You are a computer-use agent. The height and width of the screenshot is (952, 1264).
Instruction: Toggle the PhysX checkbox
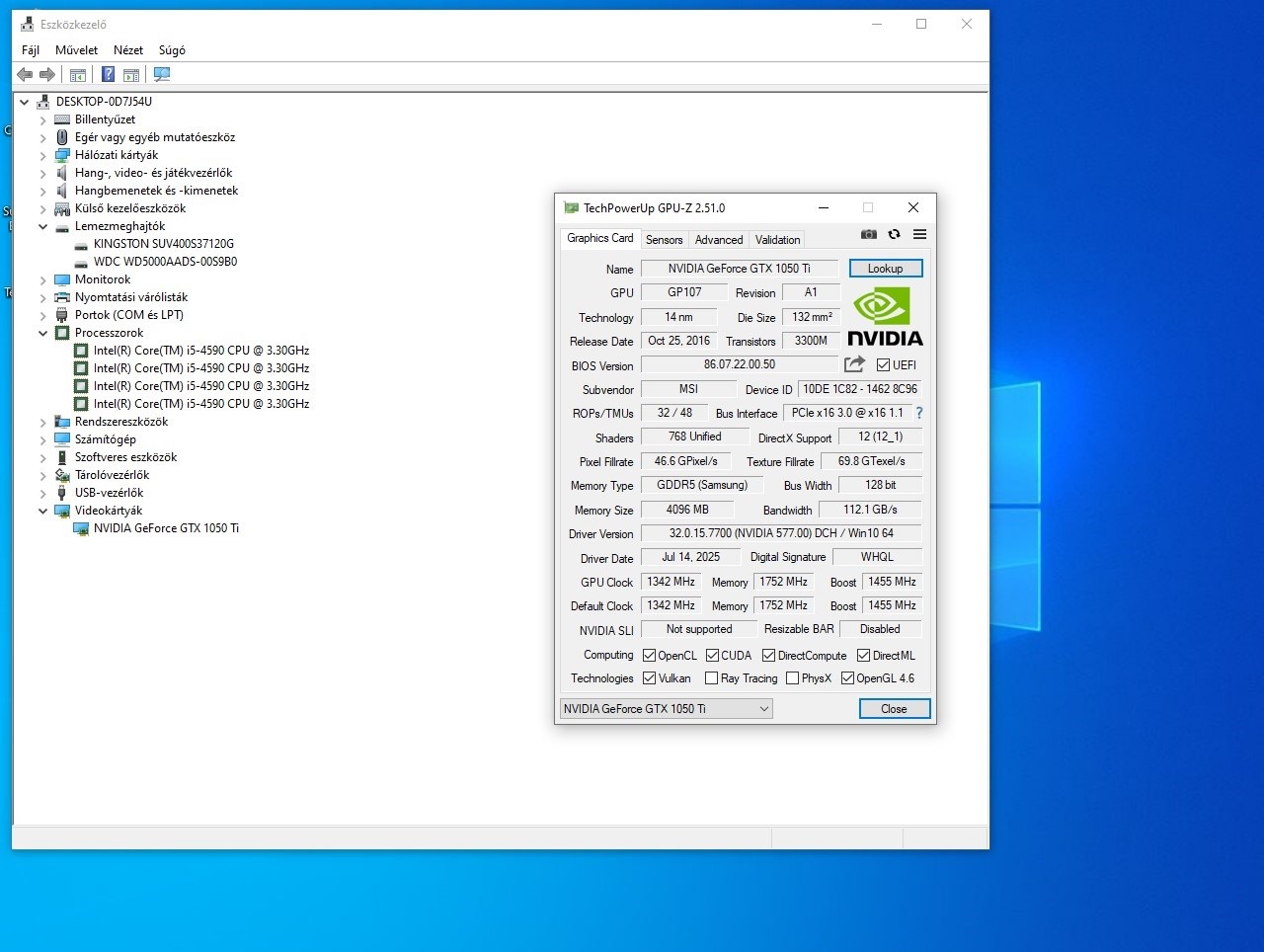click(792, 678)
